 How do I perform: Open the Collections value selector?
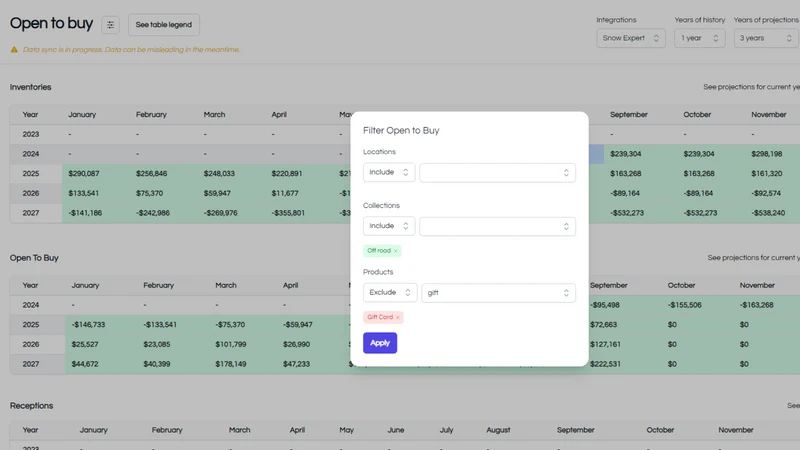point(497,227)
